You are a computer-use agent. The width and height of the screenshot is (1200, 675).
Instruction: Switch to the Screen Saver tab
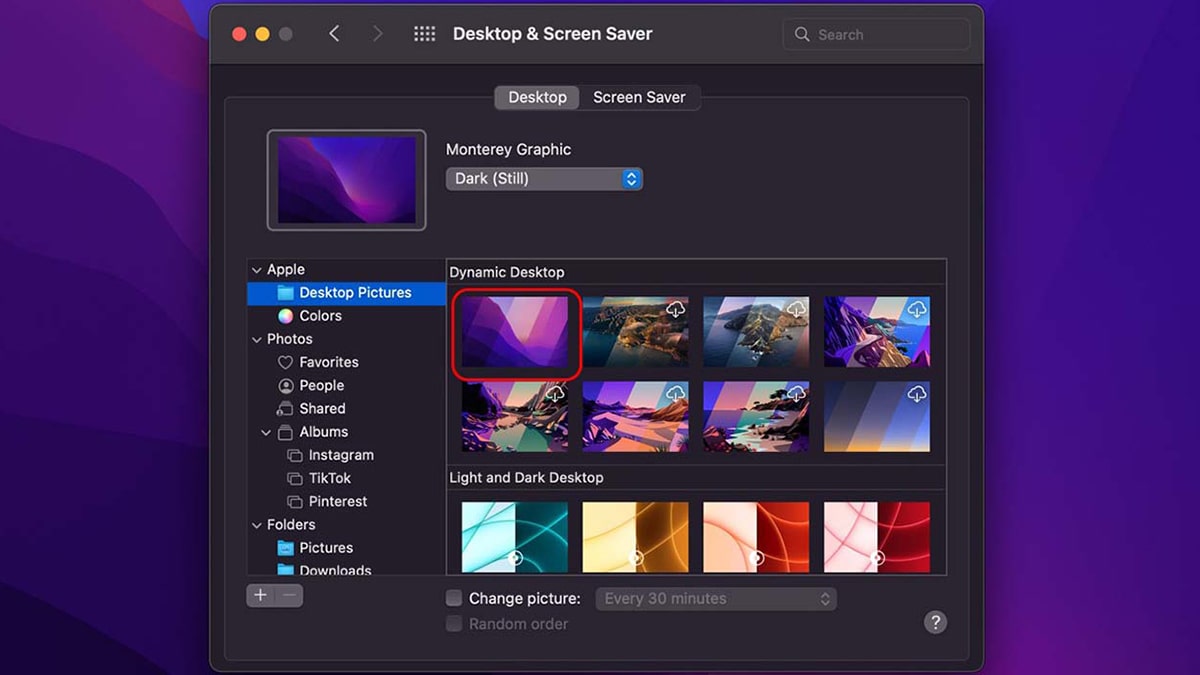[x=639, y=97]
